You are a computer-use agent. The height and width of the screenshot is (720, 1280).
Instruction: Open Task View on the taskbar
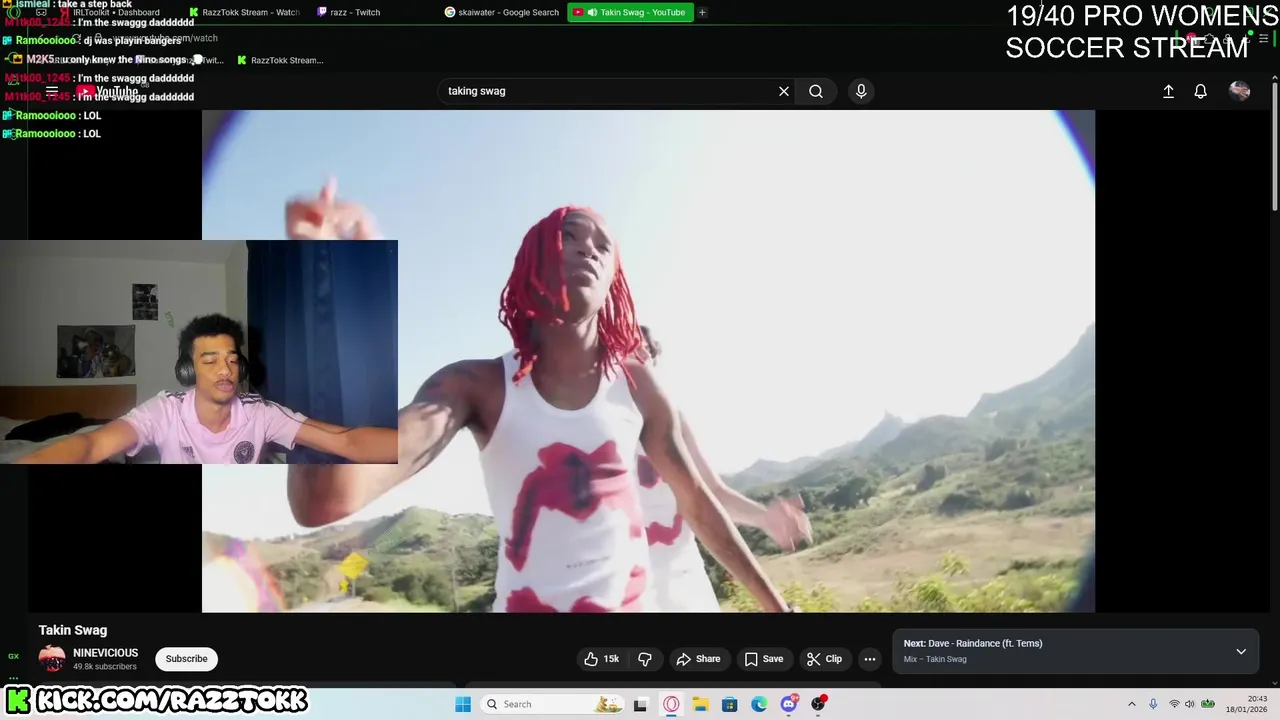(x=640, y=704)
